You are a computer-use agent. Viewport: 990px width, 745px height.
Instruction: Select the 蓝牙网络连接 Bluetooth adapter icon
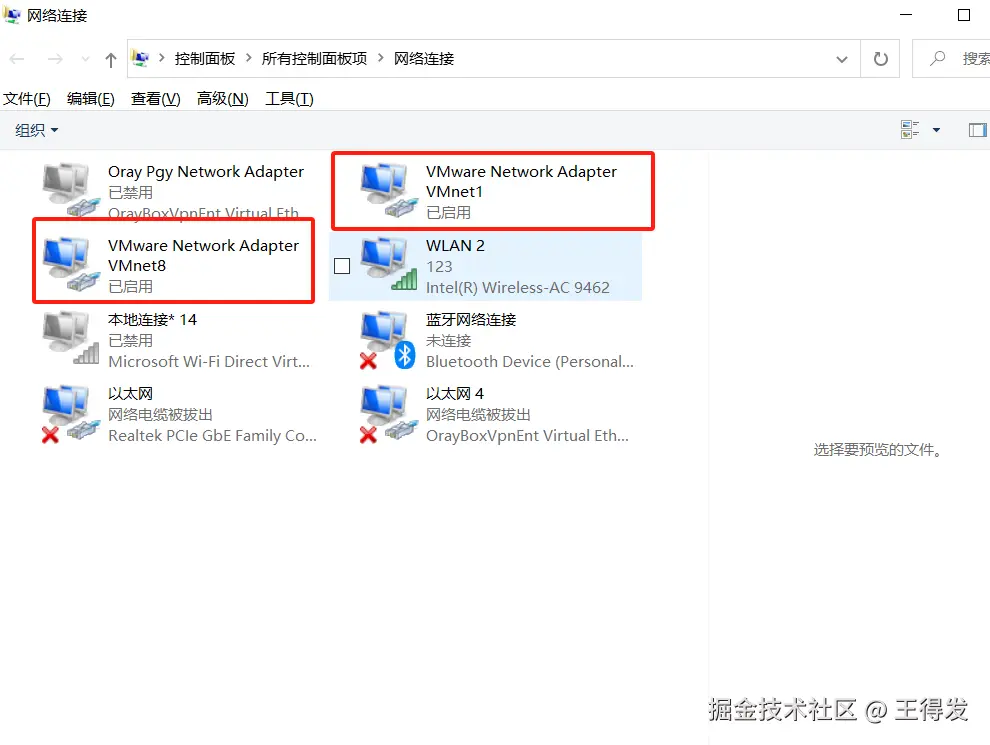point(389,340)
